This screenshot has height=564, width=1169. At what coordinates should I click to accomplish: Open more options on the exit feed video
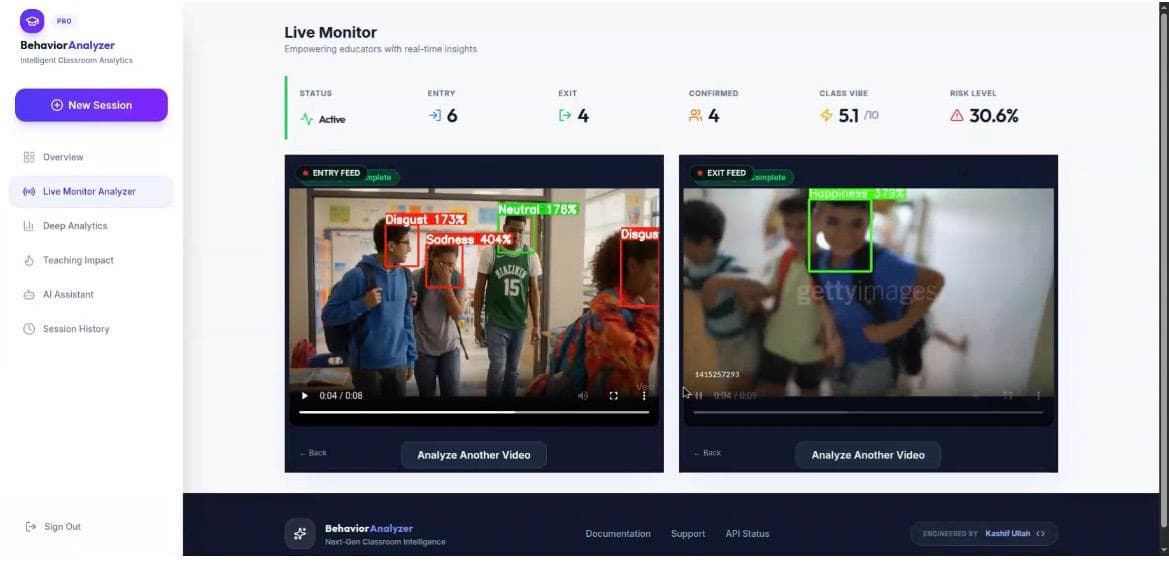(1038, 396)
